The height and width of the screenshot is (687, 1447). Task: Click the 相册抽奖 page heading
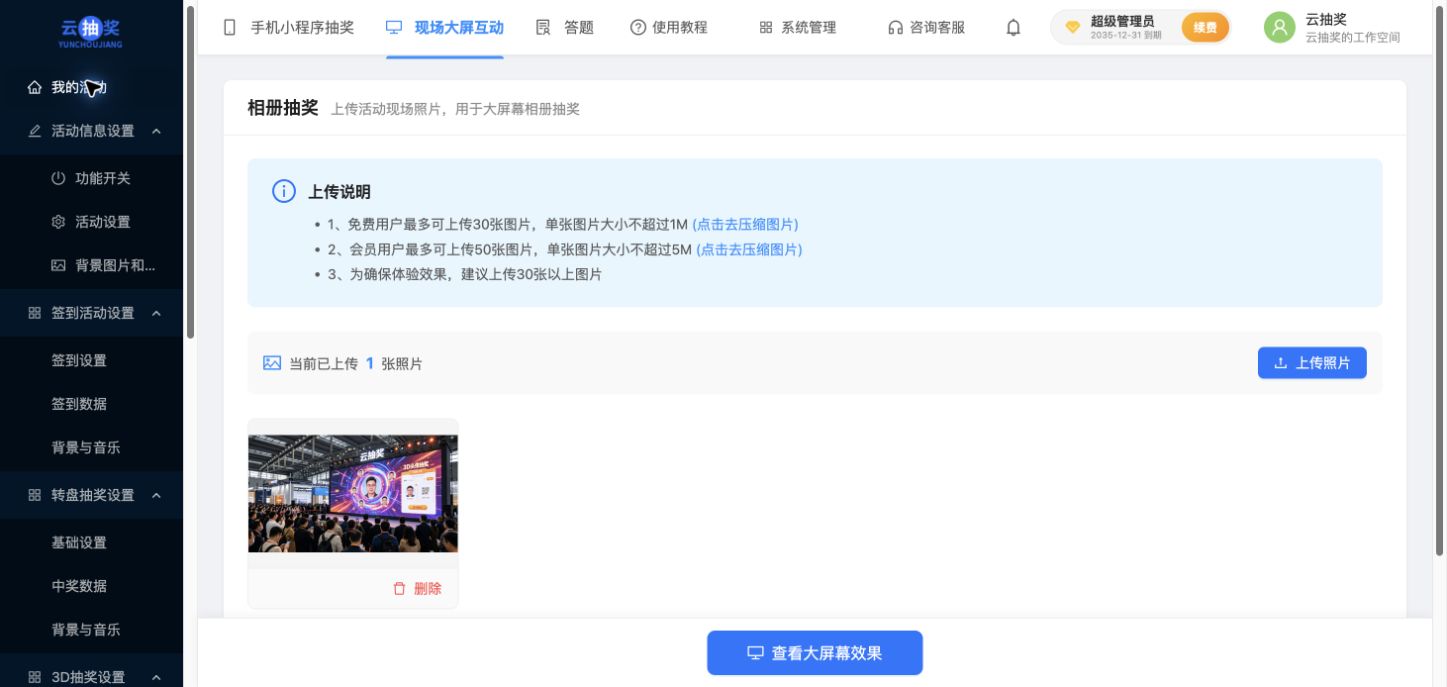283,108
